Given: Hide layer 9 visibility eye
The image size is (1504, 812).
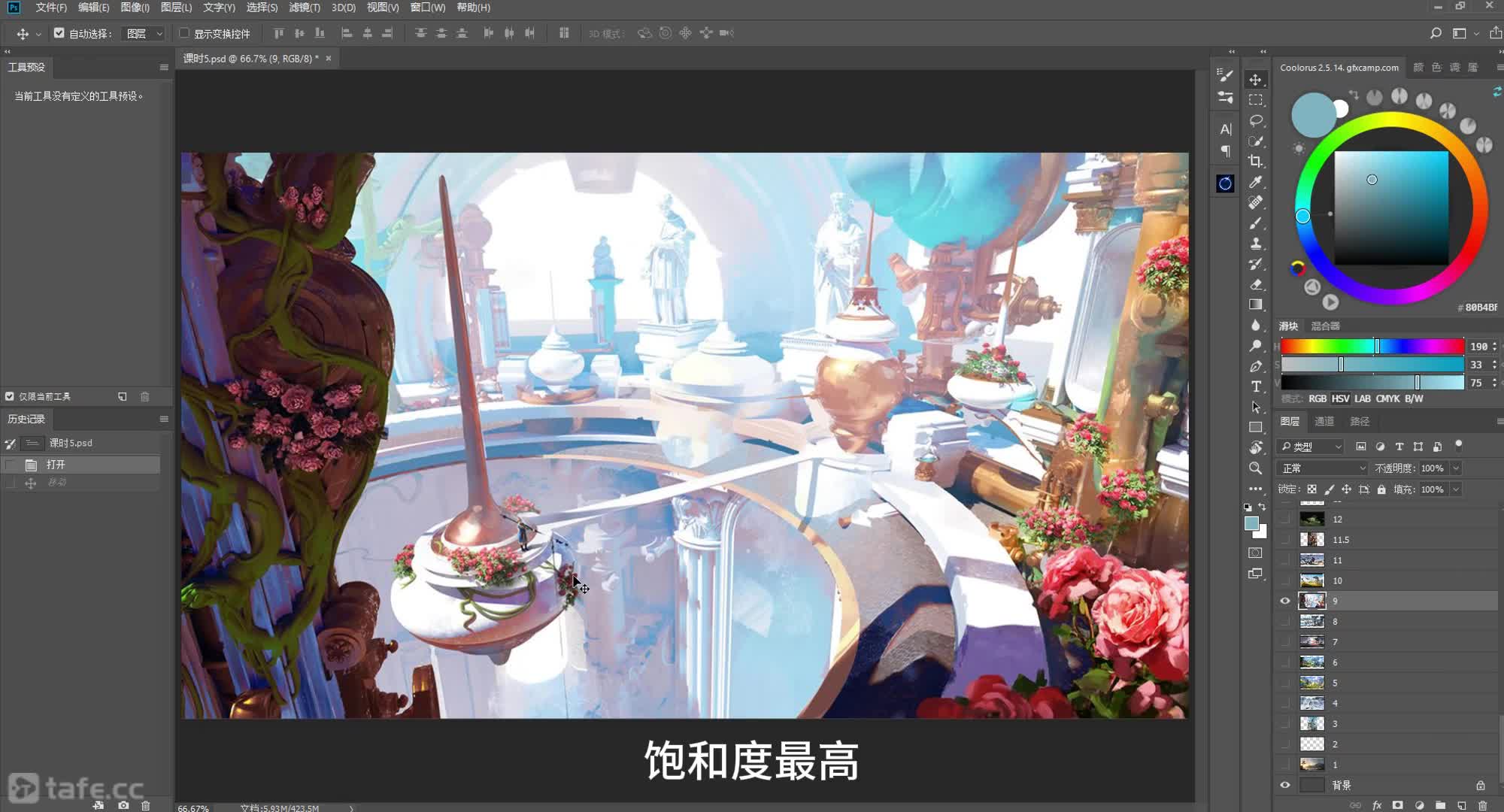Looking at the screenshot, I should pos(1284,601).
